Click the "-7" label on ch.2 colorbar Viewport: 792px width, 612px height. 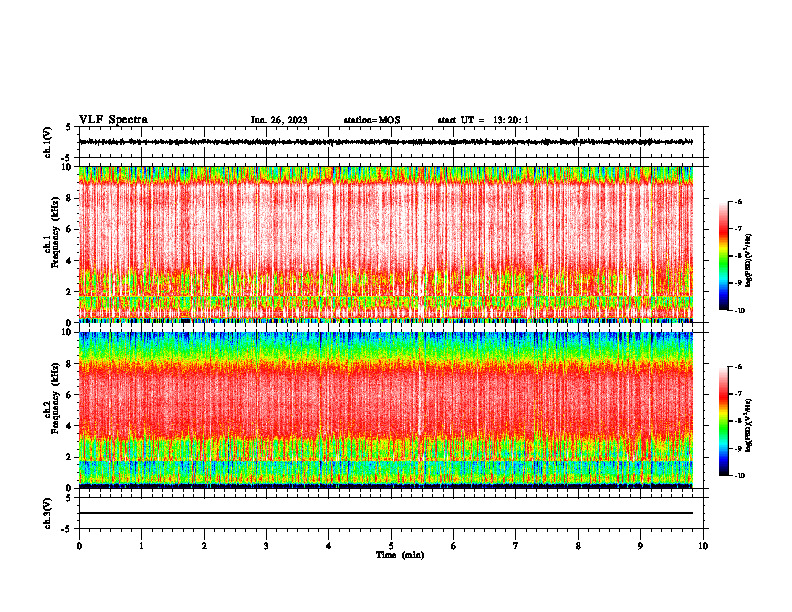pyautogui.click(x=738, y=394)
